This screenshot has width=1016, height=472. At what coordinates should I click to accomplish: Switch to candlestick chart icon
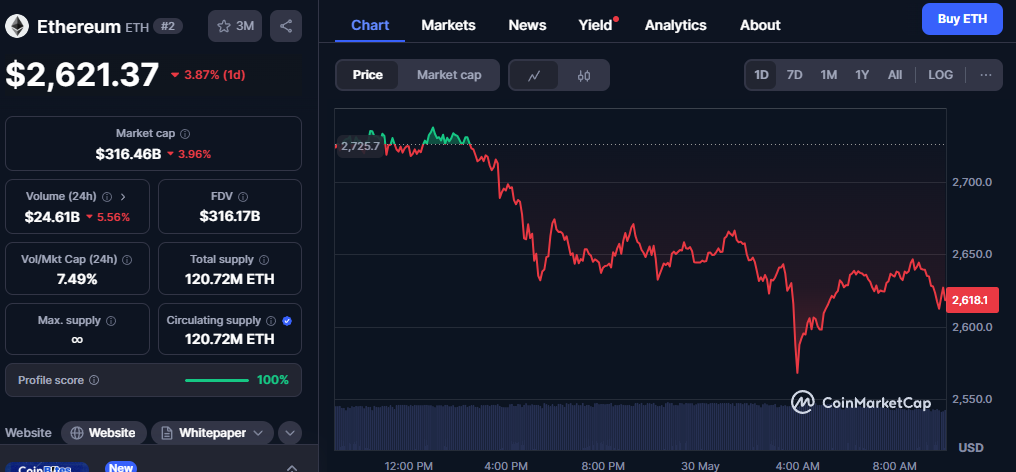point(584,75)
